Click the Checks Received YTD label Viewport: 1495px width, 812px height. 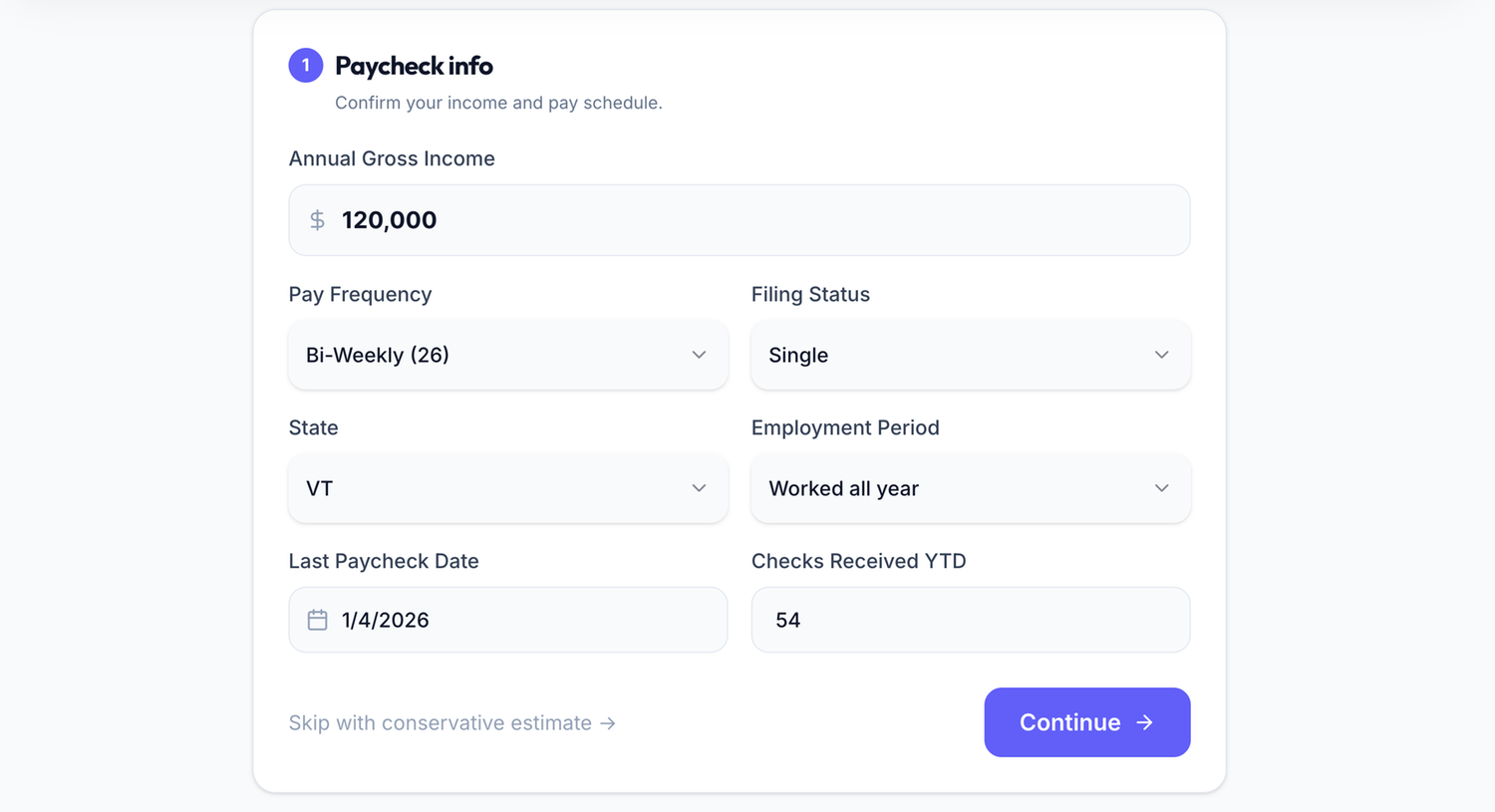tap(858, 561)
